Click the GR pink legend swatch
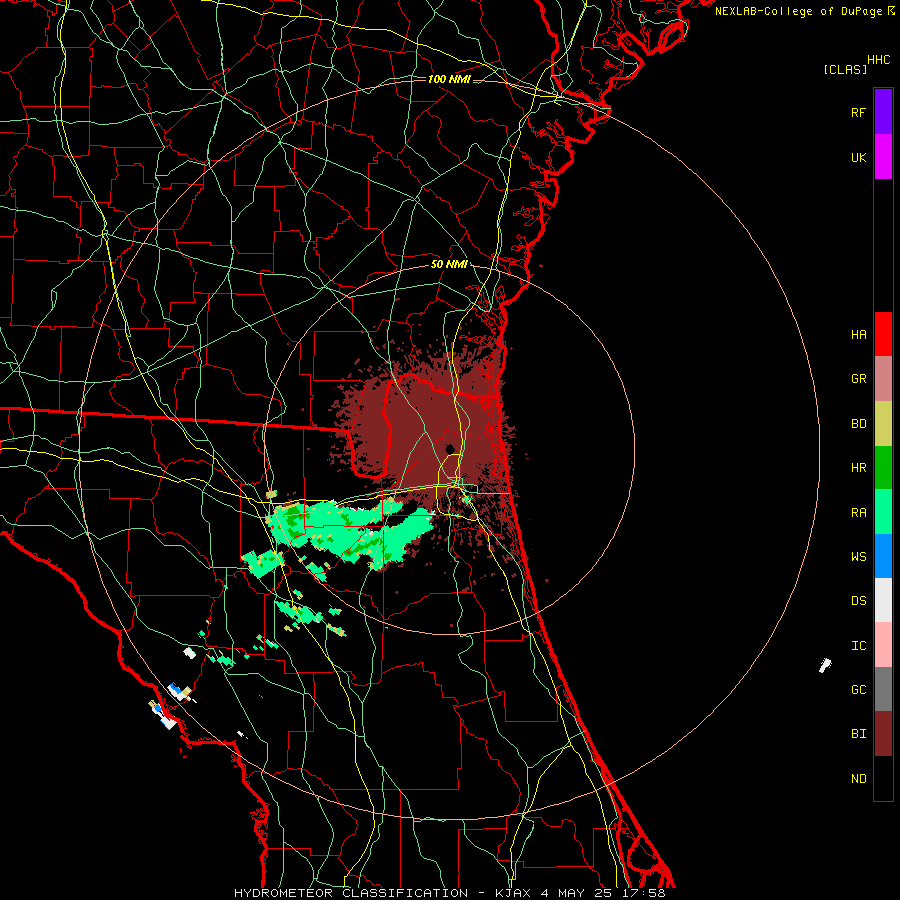This screenshot has height=900, width=900. point(883,379)
